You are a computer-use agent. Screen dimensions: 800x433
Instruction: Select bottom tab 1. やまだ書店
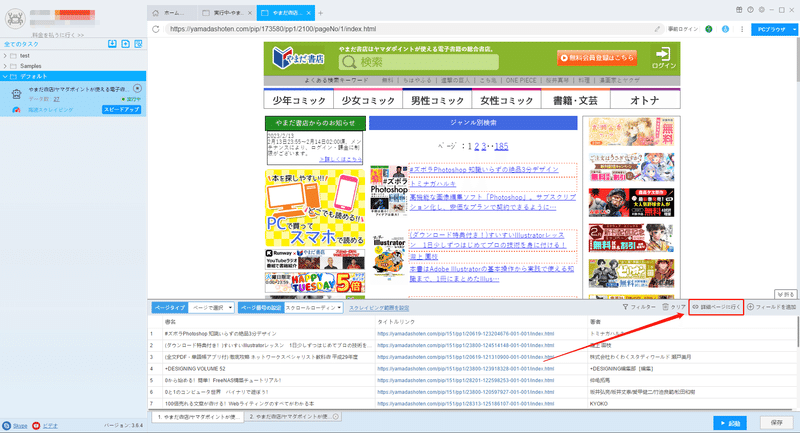[x=198, y=417]
